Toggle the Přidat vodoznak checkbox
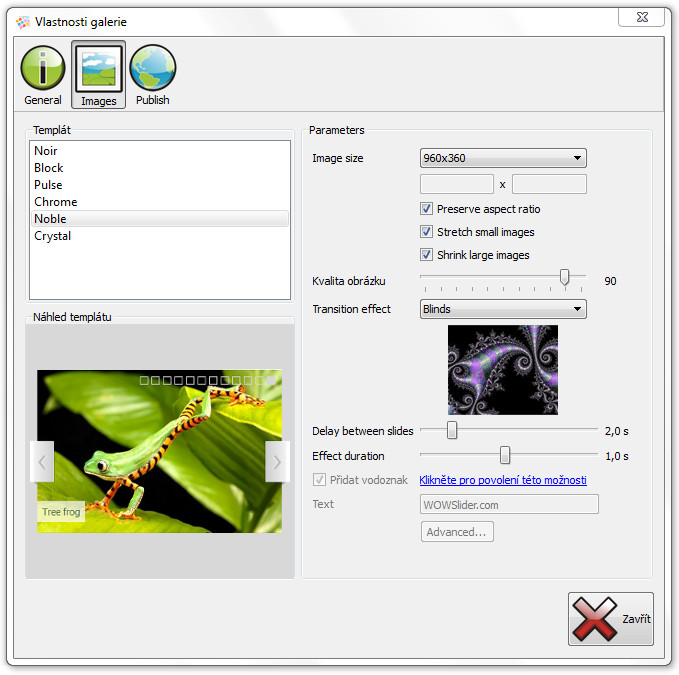This screenshot has width=679, height=675. [x=319, y=480]
